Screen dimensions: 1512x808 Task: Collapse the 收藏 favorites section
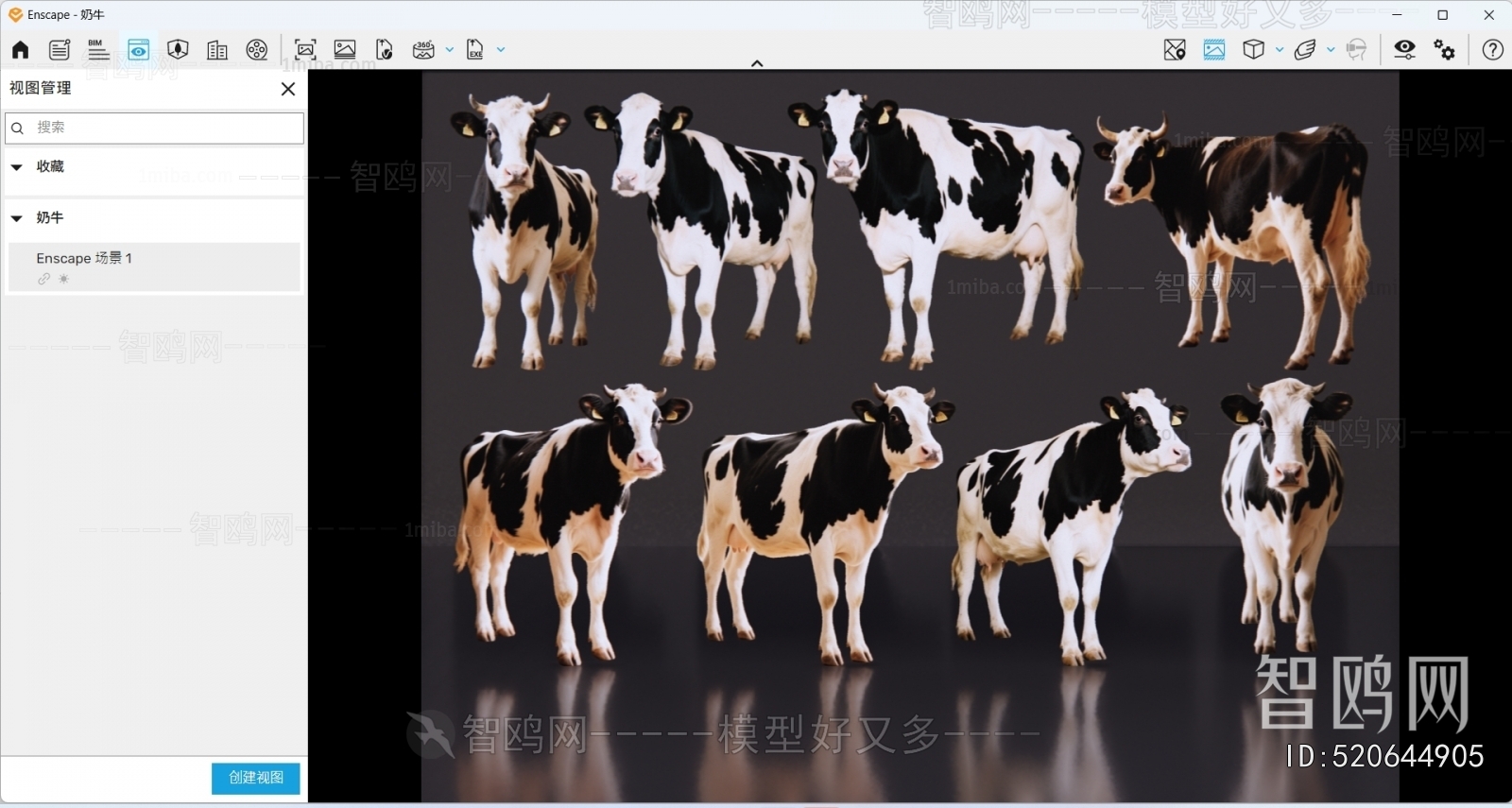[17, 167]
